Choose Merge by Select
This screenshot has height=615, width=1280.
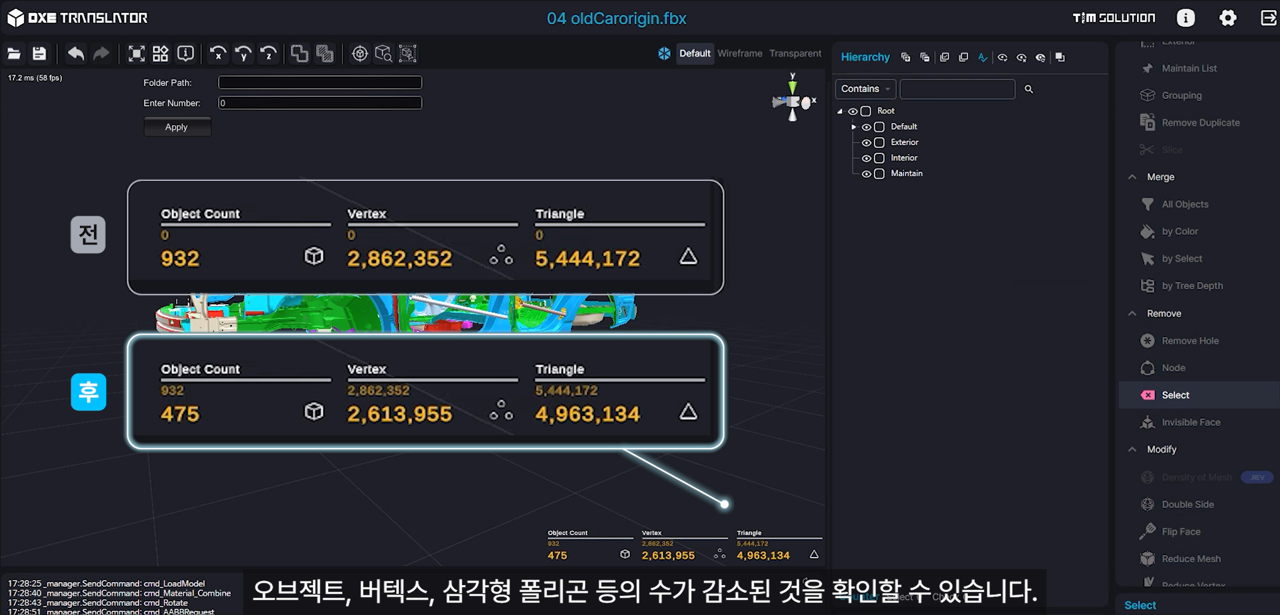(1182, 258)
